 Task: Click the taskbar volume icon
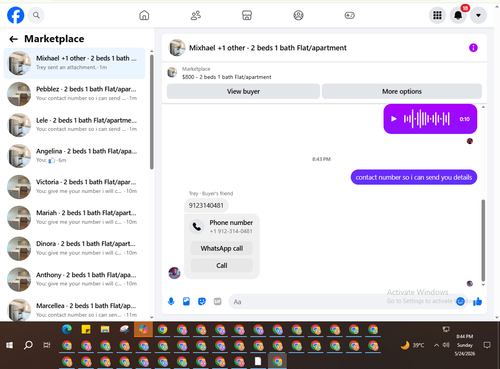coord(446,345)
